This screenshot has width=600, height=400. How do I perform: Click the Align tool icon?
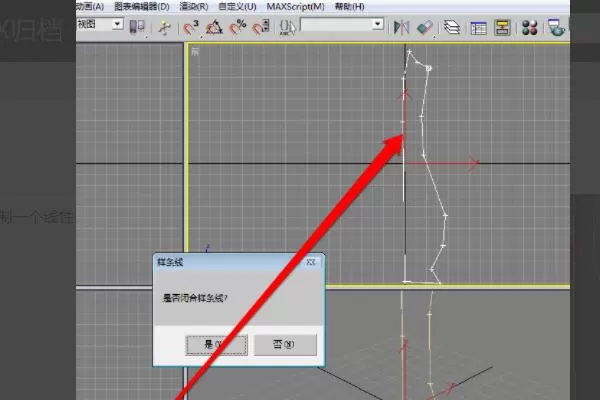pyautogui.click(x=425, y=27)
